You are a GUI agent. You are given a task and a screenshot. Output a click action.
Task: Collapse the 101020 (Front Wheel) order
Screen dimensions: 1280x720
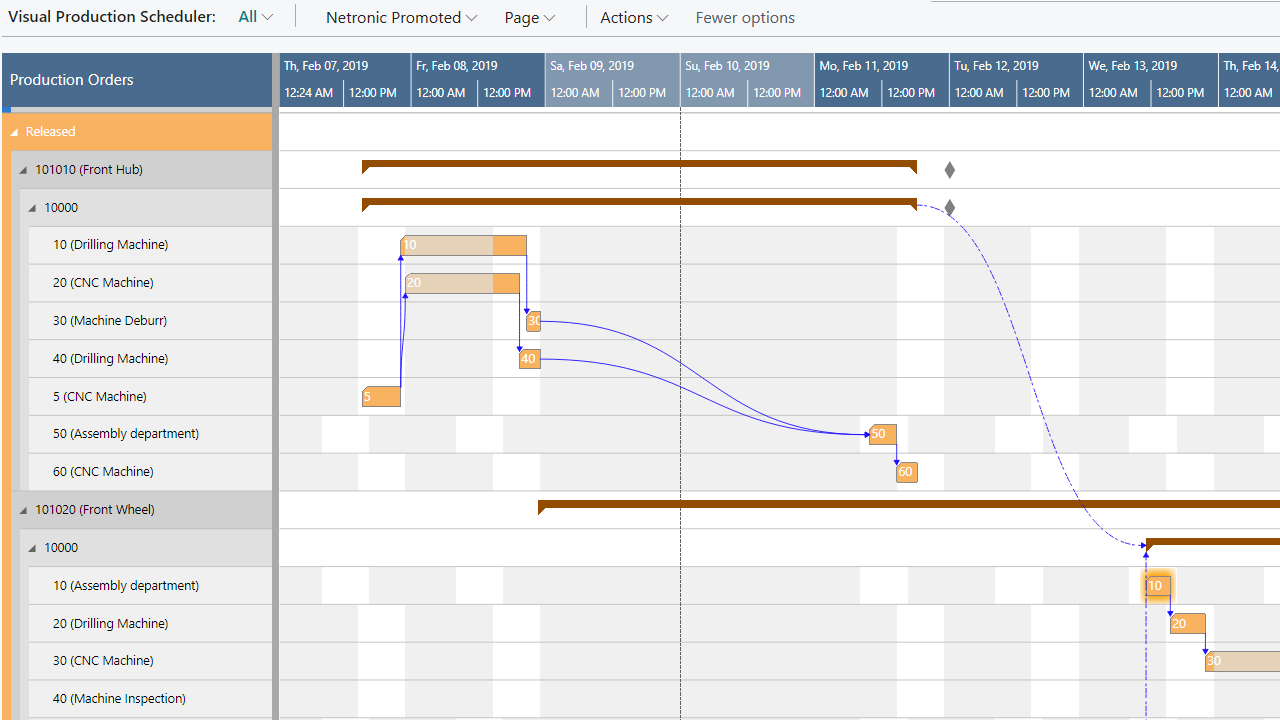(x=24, y=510)
